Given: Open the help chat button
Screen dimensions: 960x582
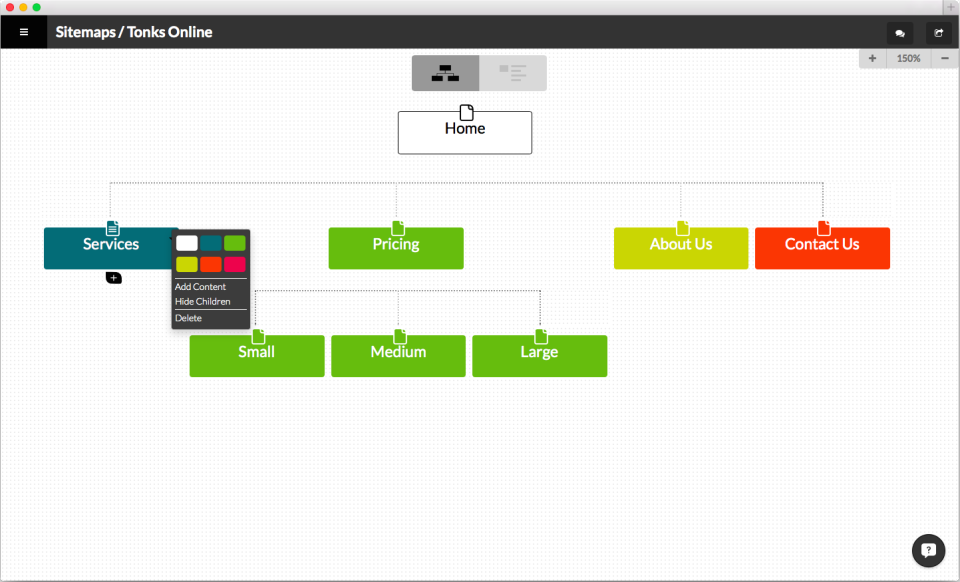Looking at the screenshot, I should point(928,550).
